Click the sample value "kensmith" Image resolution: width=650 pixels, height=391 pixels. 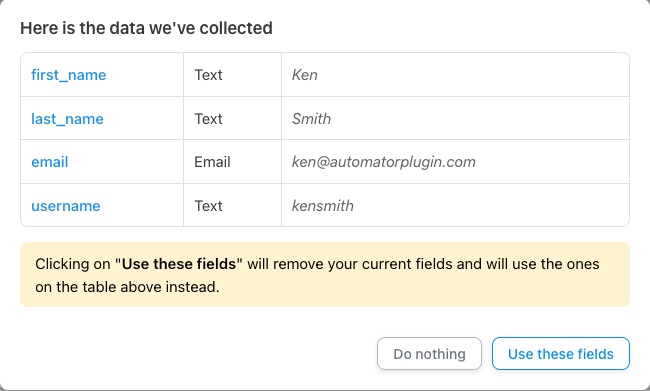coord(323,206)
